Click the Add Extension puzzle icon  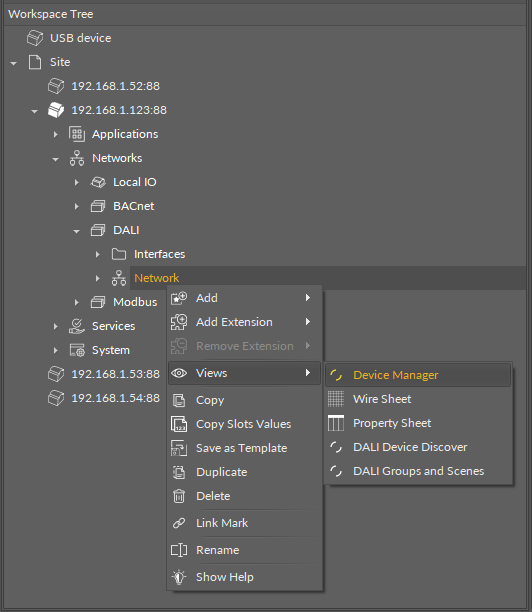pyautogui.click(x=179, y=322)
